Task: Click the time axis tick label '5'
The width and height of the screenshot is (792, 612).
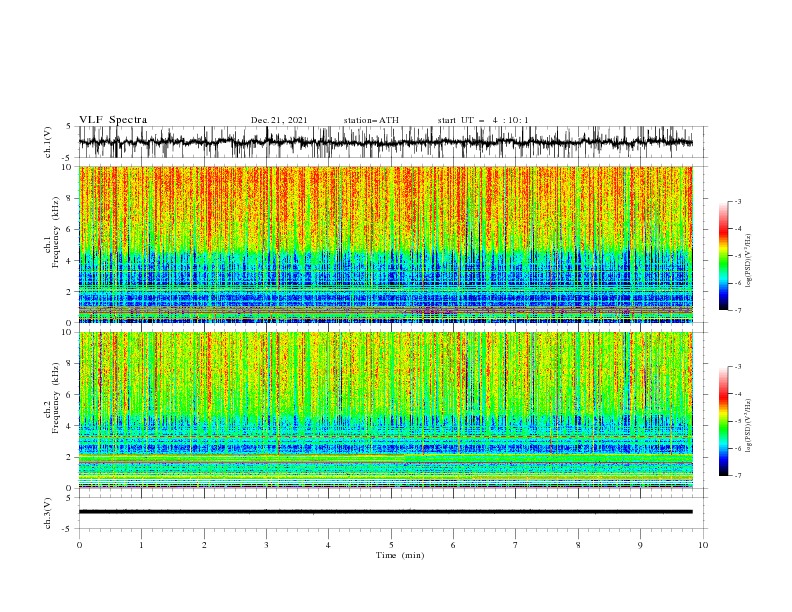Action: point(391,545)
